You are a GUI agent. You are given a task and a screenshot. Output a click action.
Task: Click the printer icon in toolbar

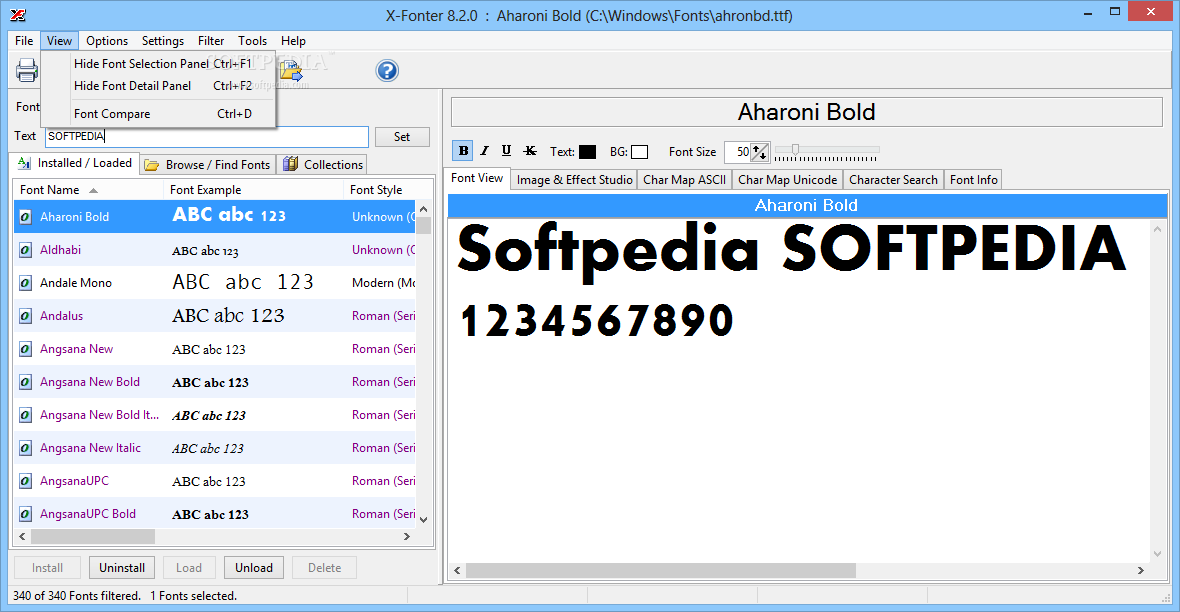click(x=27, y=71)
